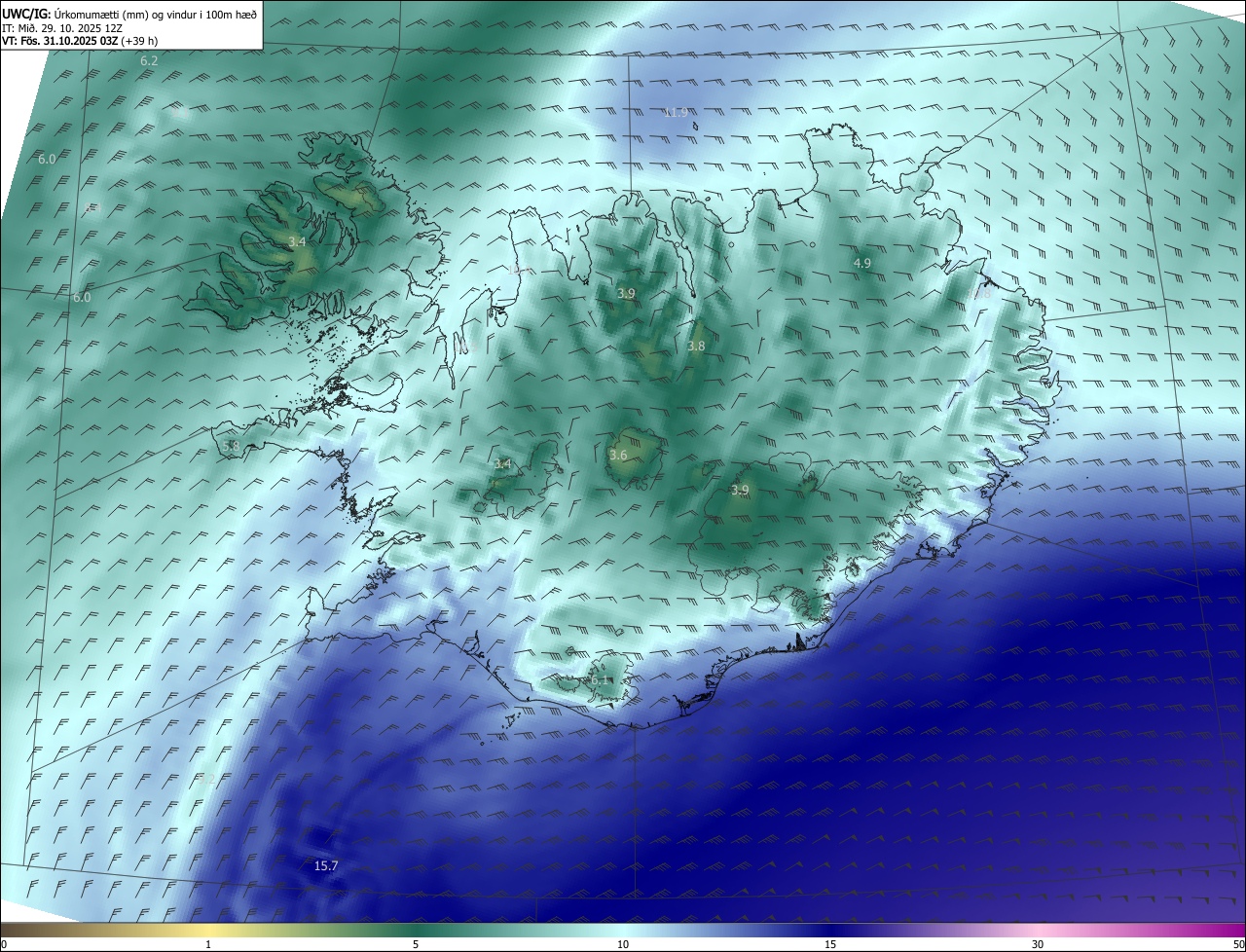1246x952 pixels.
Task: Click the colorbar tick label '50'
Action: tap(1238, 944)
